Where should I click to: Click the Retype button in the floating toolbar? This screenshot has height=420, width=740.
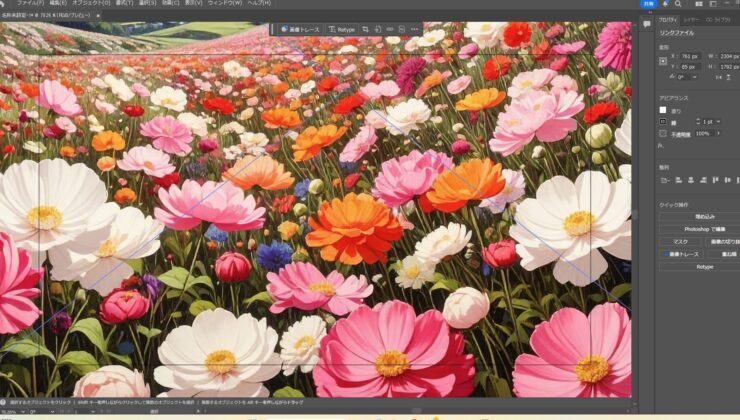341,30
